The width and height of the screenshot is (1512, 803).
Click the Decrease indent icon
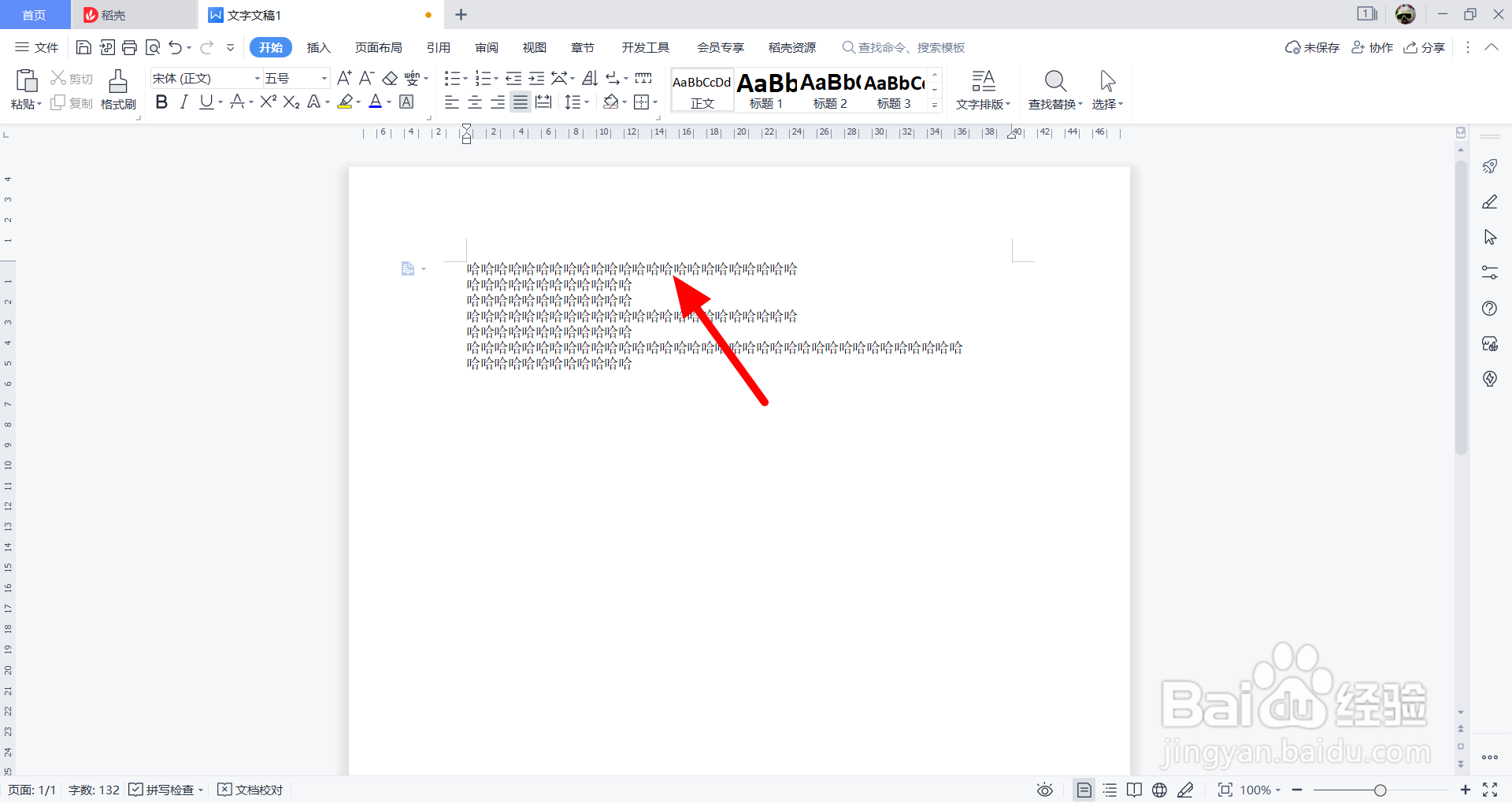513,78
